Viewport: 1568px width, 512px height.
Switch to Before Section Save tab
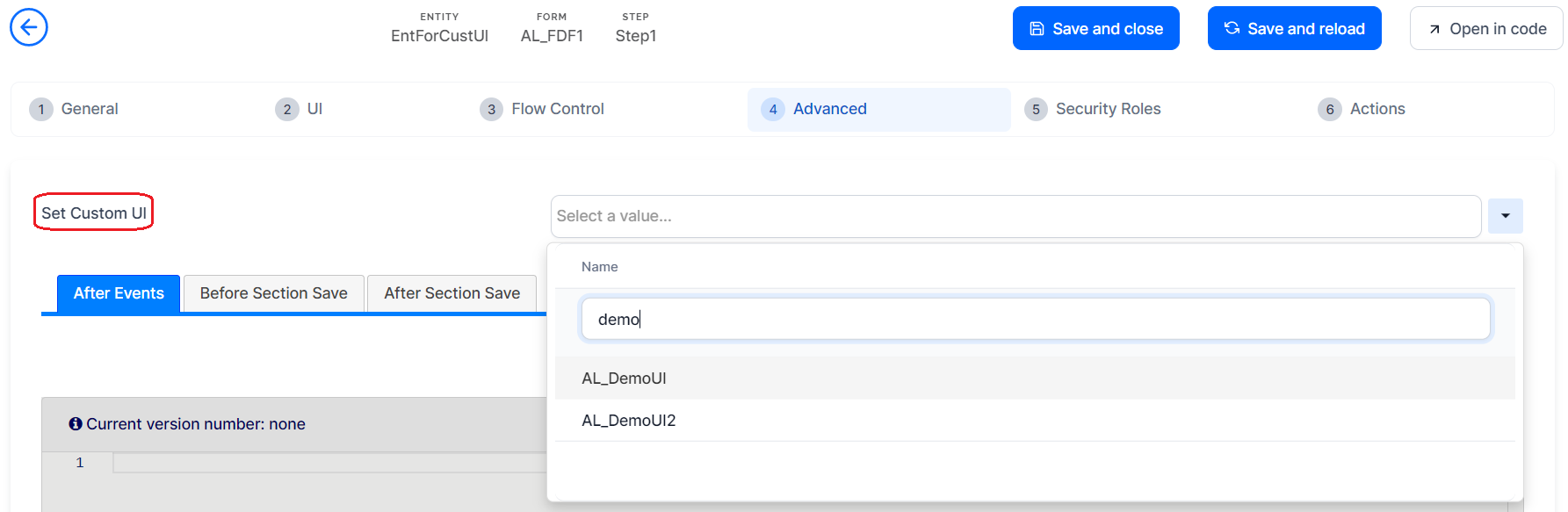pyautogui.click(x=273, y=293)
